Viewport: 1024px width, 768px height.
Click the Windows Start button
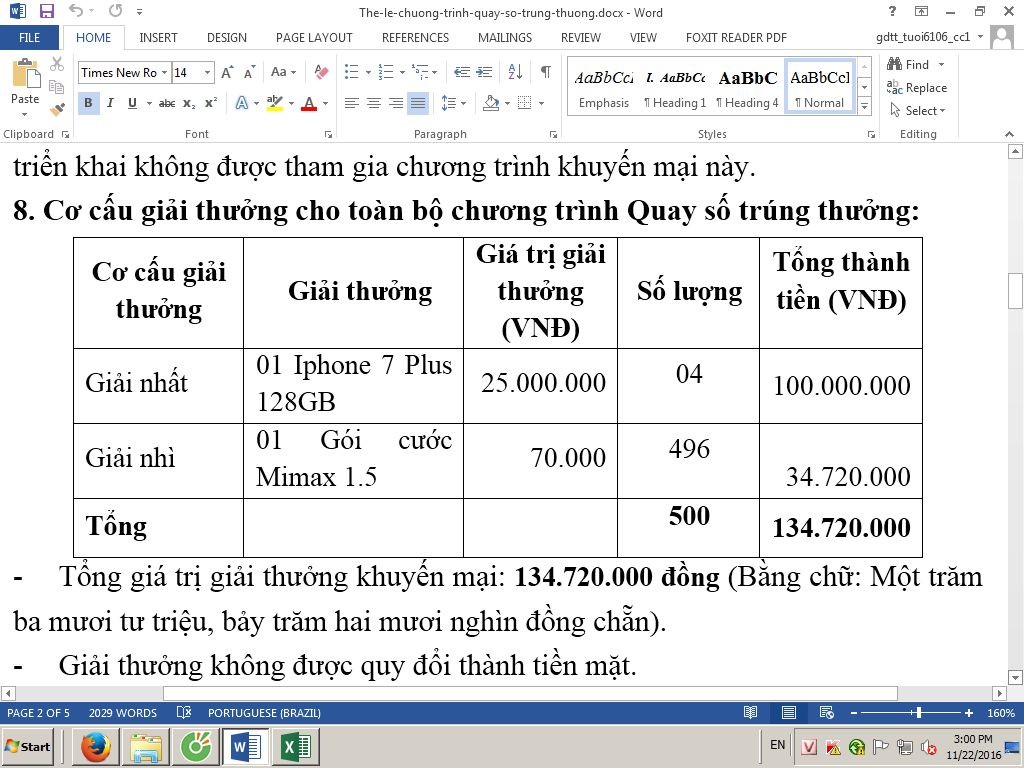tap(27, 746)
